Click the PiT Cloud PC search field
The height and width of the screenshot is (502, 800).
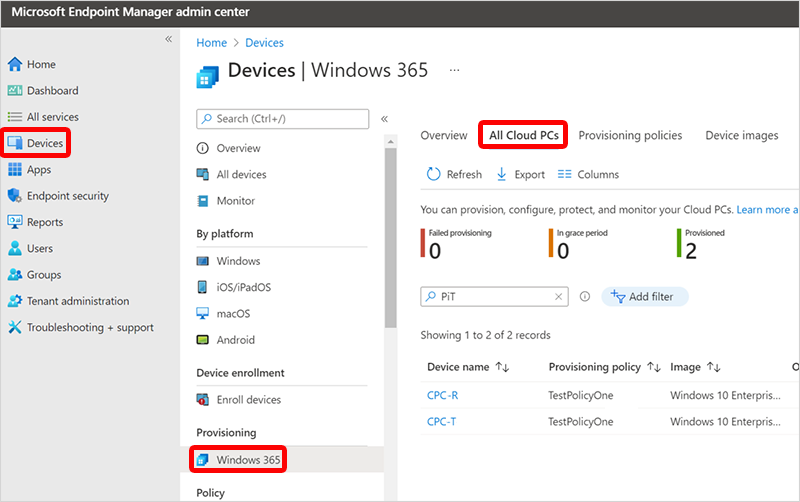click(x=494, y=296)
